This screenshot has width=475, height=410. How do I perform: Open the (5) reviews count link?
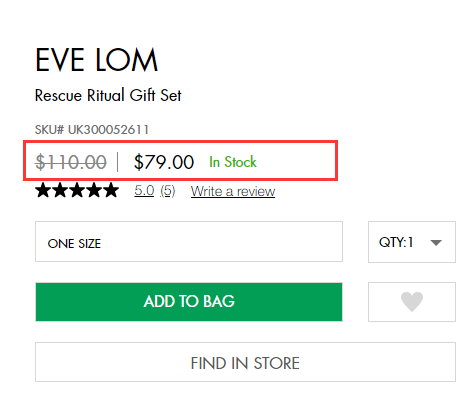pyautogui.click(x=168, y=191)
